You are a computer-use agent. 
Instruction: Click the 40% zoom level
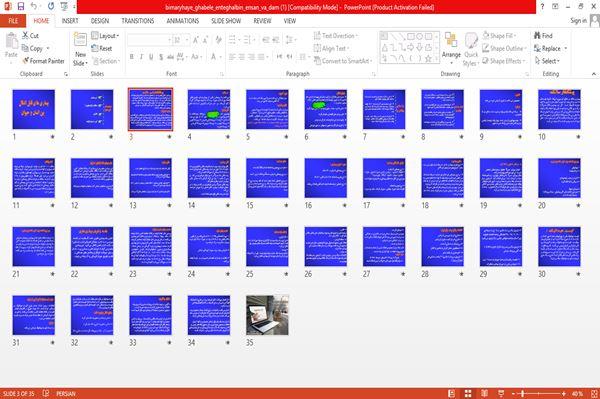pos(577,393)
